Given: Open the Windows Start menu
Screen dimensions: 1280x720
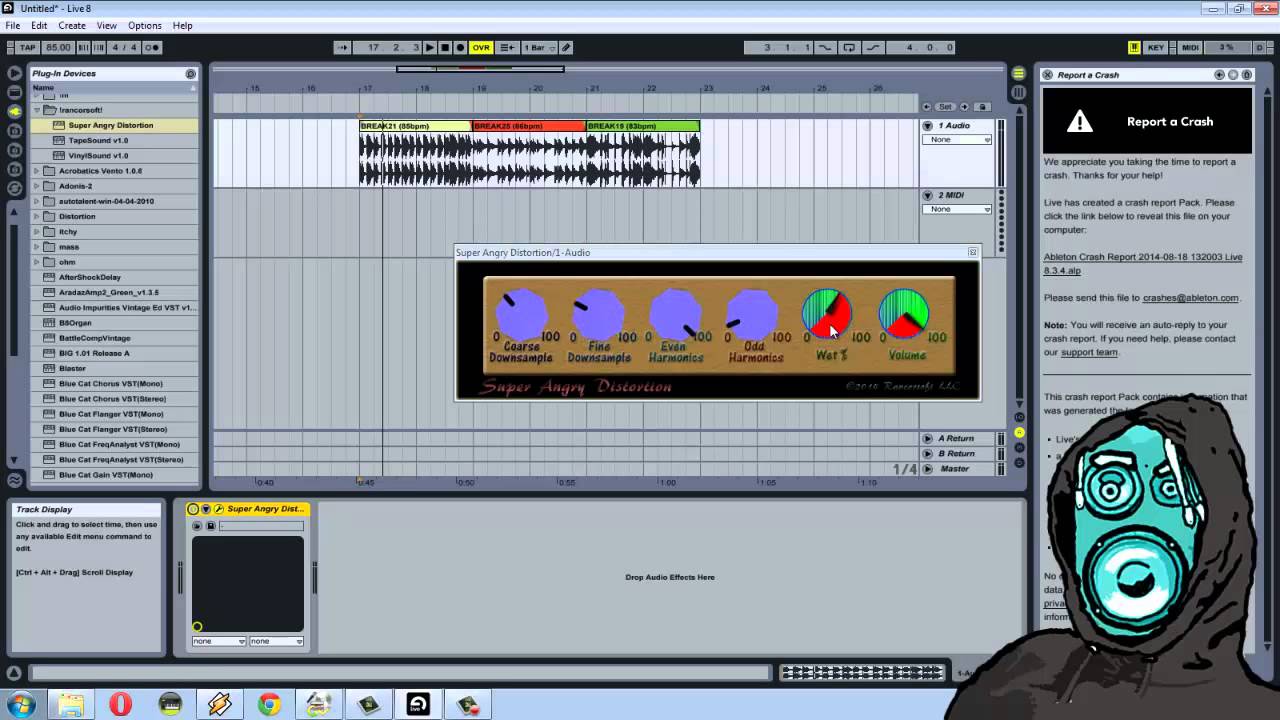Looking at the screenshot, I should [21, 705].
